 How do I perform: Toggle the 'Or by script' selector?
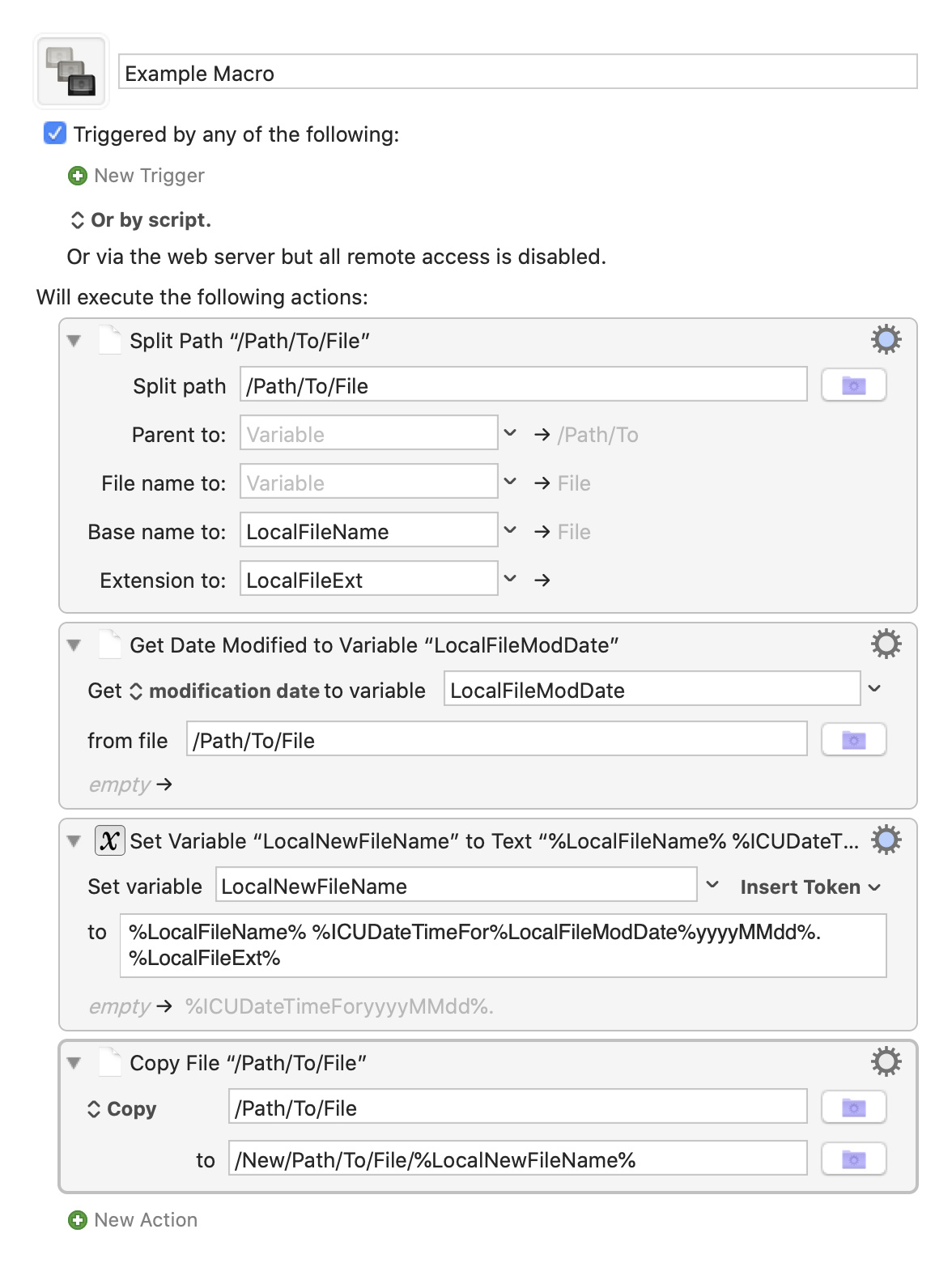pos(140,219)
